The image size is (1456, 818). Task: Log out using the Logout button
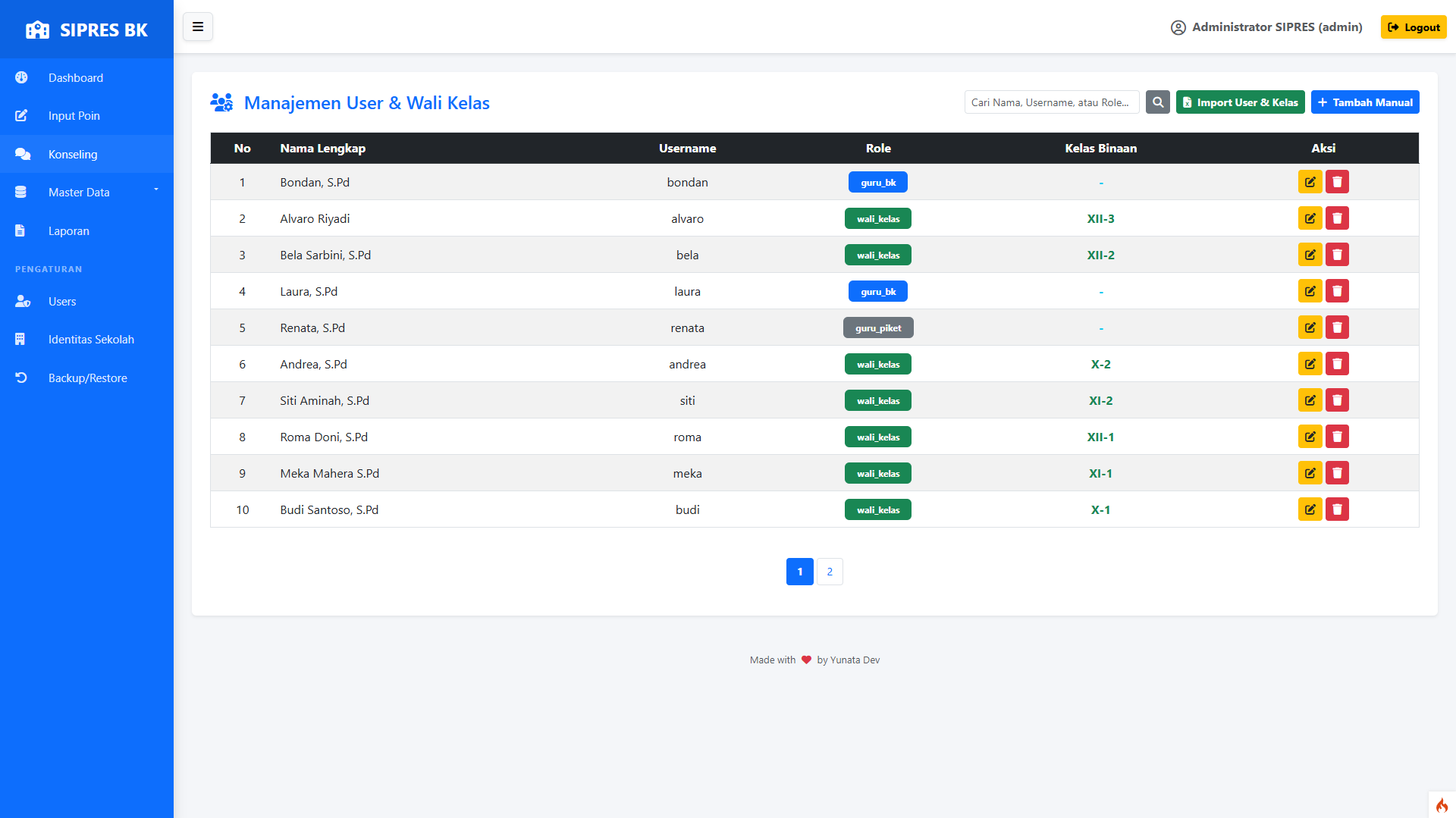point(1413,27)
